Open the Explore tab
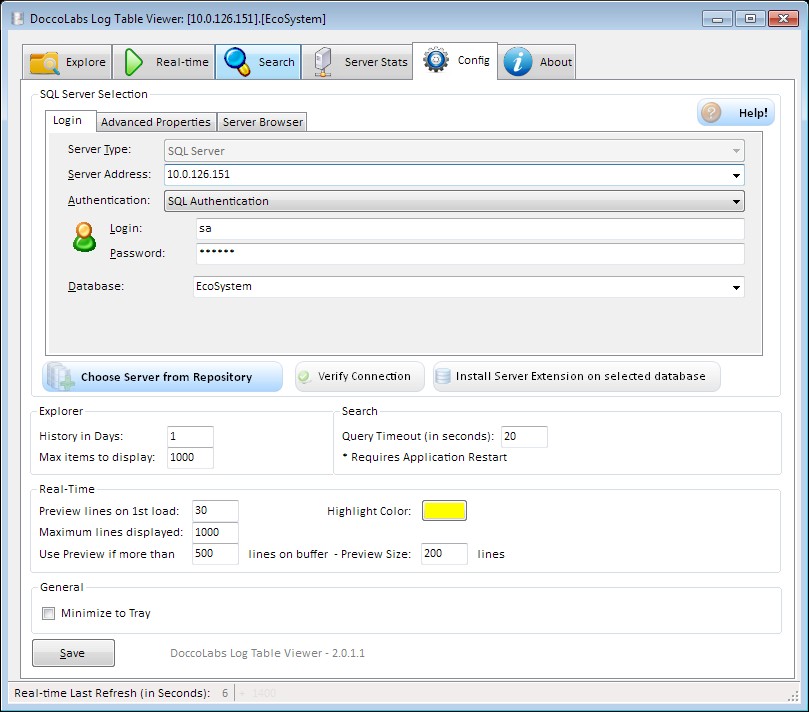Screen dimensions: 809x712 coord(68,62)
